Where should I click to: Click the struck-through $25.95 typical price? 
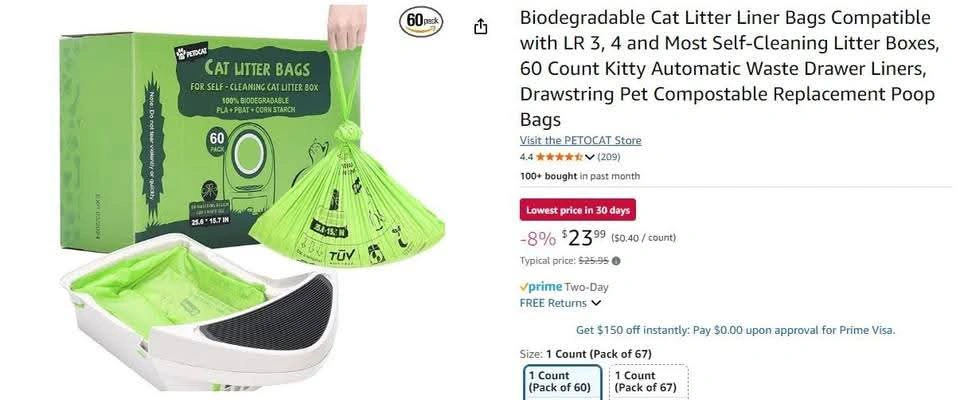pyautogui.click(x=593, y=260)
